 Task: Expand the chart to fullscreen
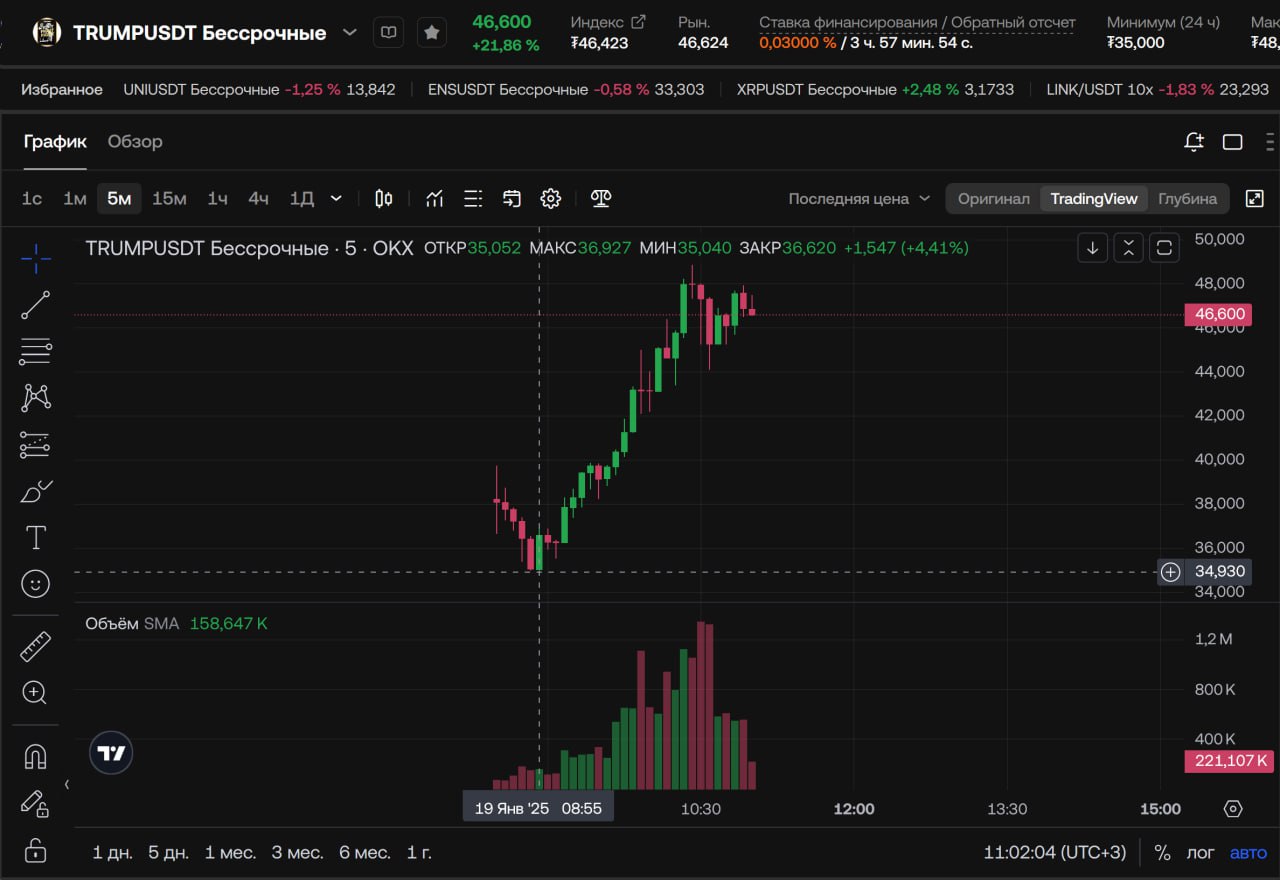1255,198
